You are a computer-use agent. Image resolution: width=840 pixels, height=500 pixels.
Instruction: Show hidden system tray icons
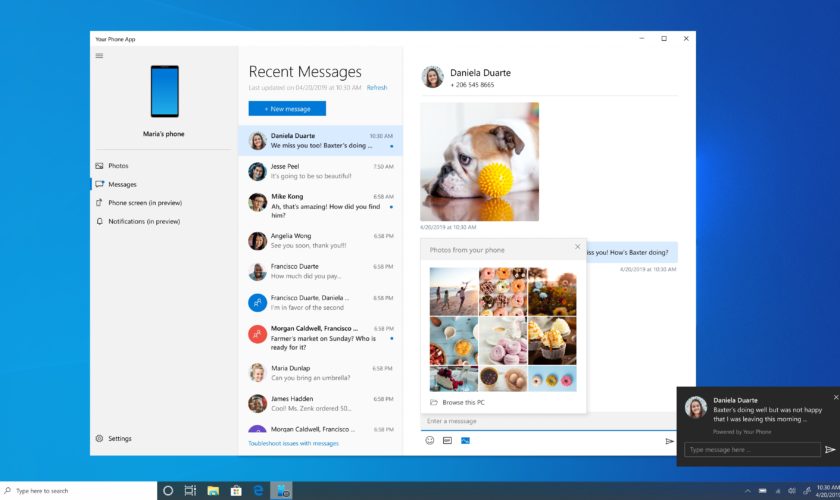[x=747, y=491]
